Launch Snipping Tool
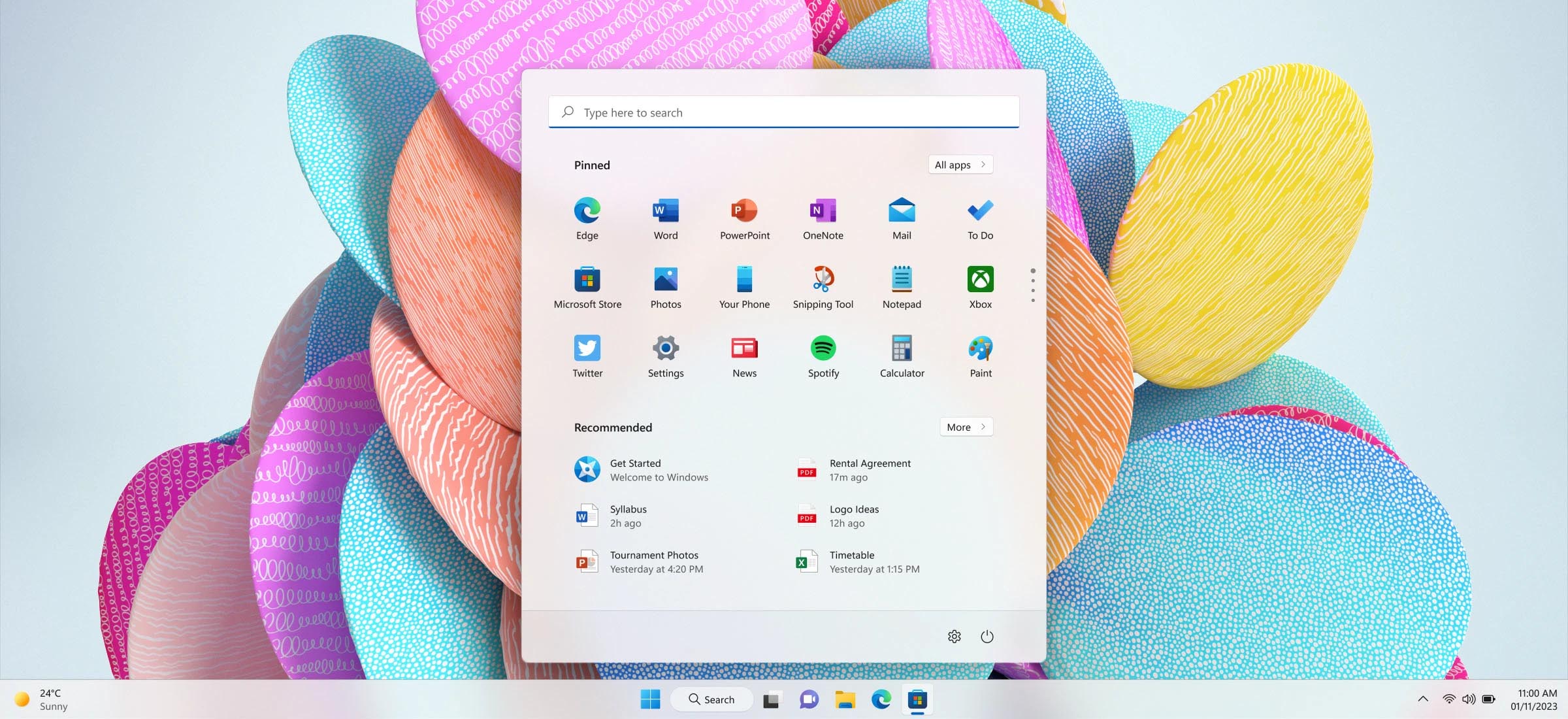This screenshot has width=1568, height=719. [823, 288]
